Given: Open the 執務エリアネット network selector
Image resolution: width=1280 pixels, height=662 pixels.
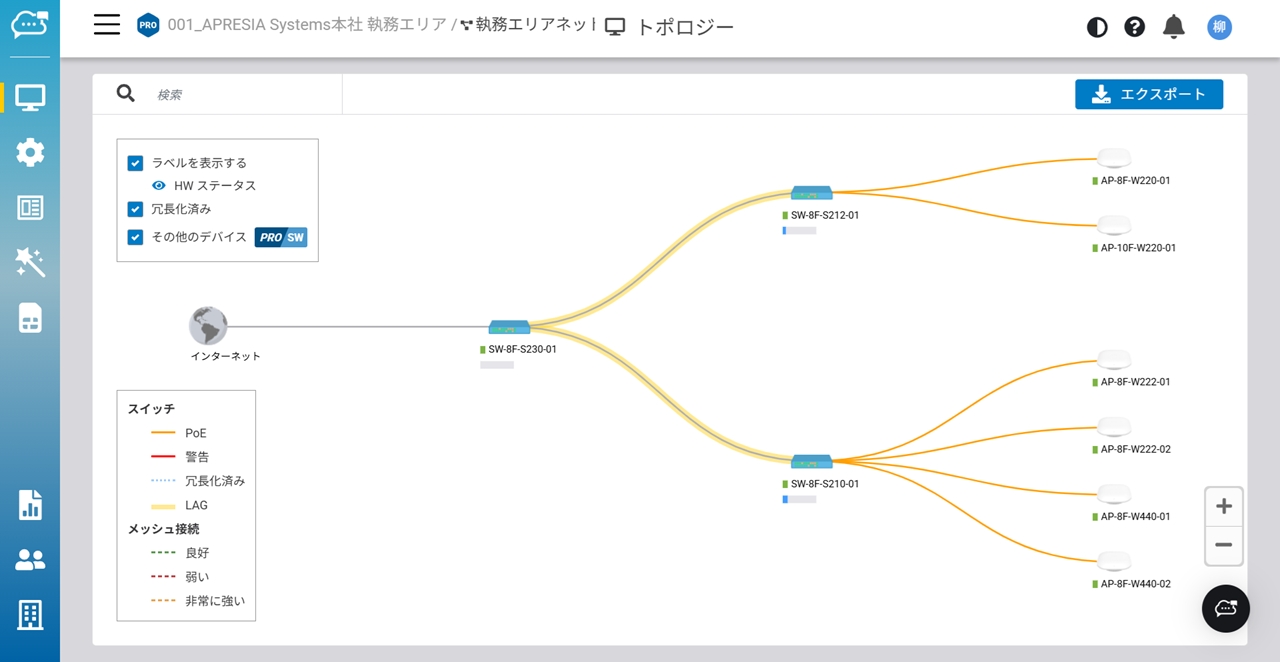Looking at the screenshot, I should pyautogui.click(x=528, y=26).
